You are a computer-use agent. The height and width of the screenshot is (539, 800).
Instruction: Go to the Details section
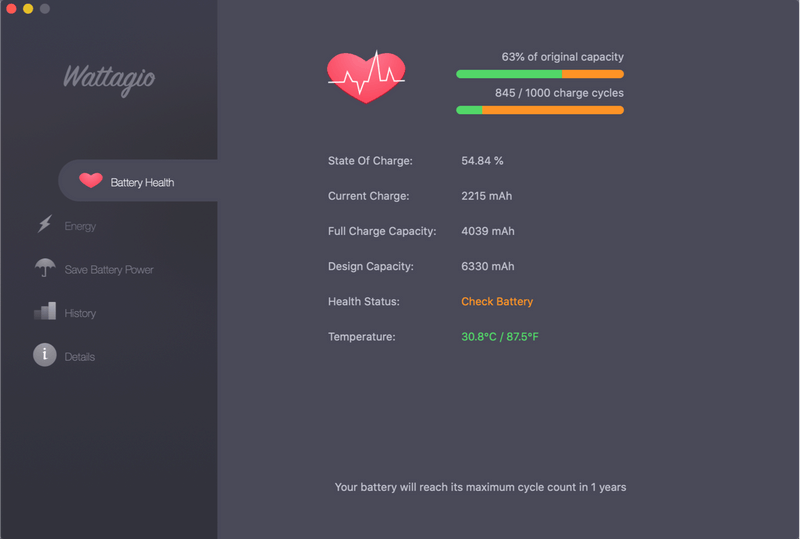coord(80,357)
